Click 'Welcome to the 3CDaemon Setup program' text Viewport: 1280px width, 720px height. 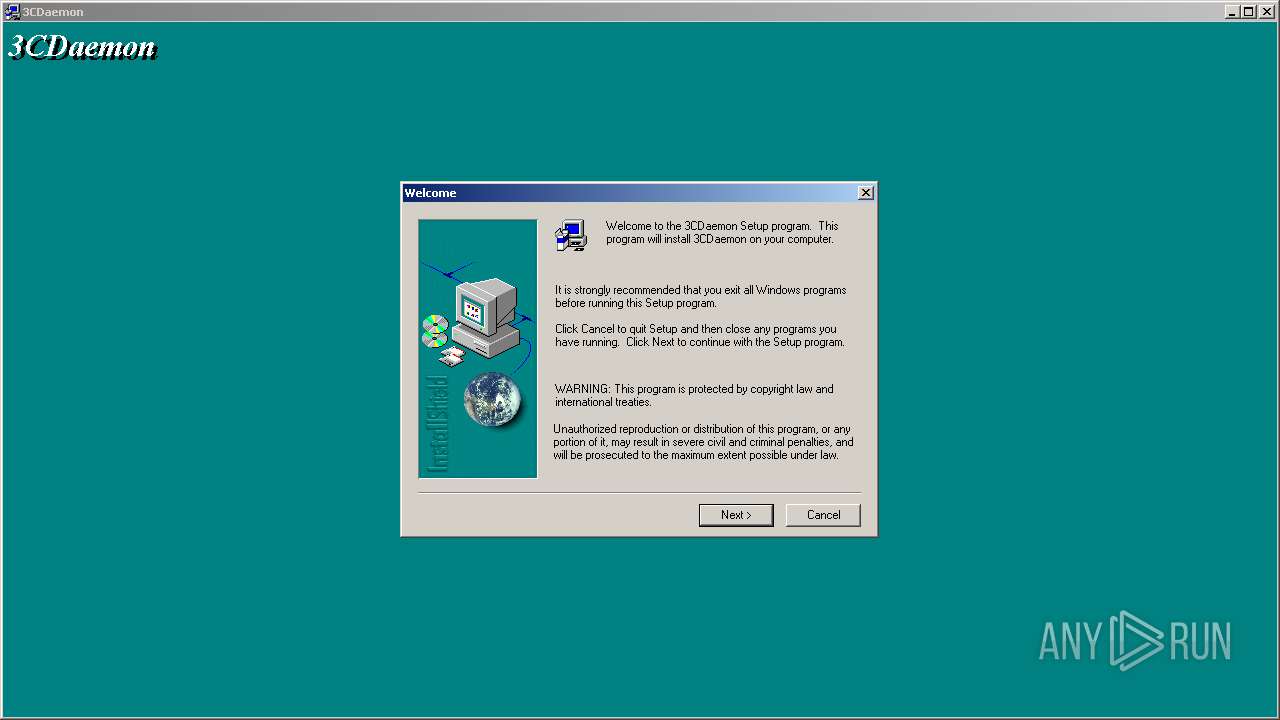click(x=722, y=233)
